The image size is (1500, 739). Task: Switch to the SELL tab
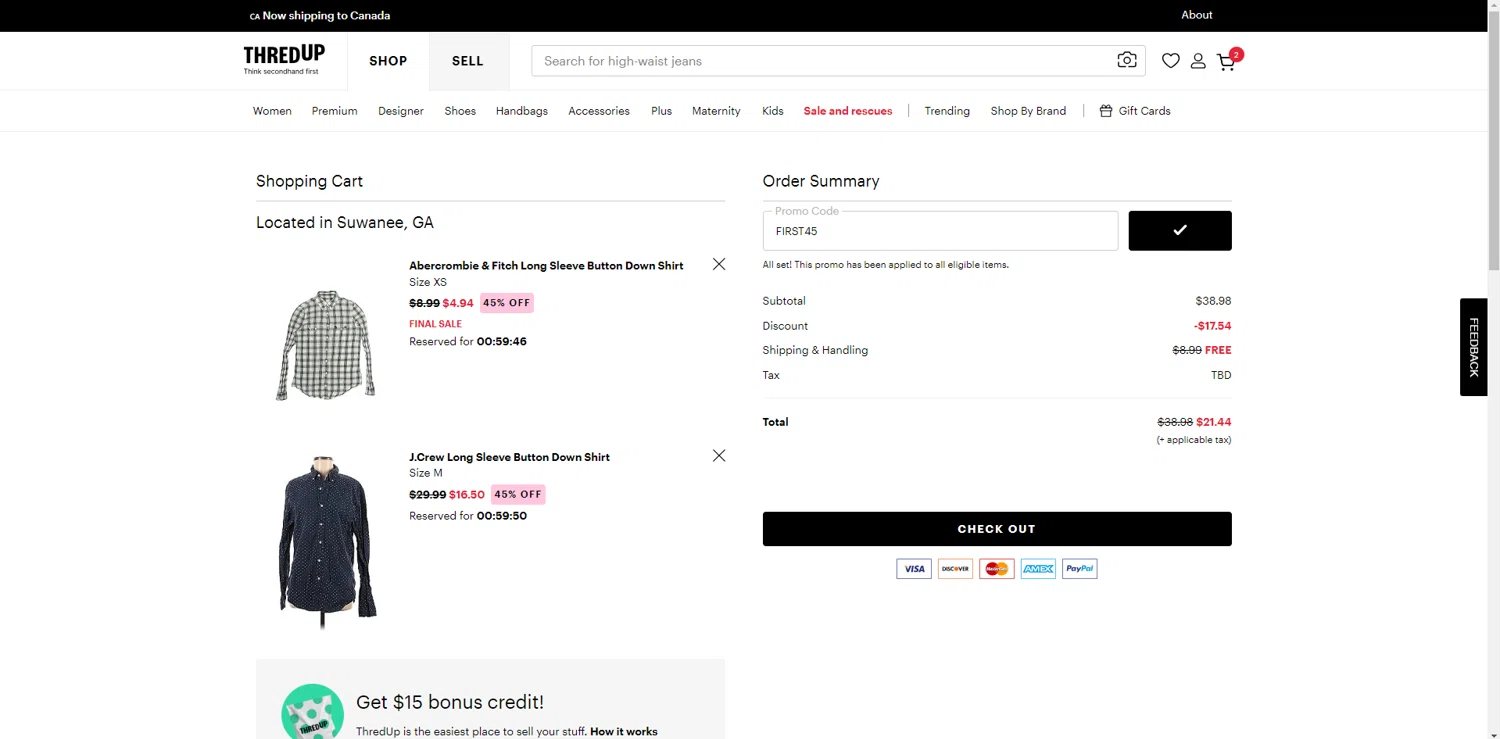click(468, 61)
